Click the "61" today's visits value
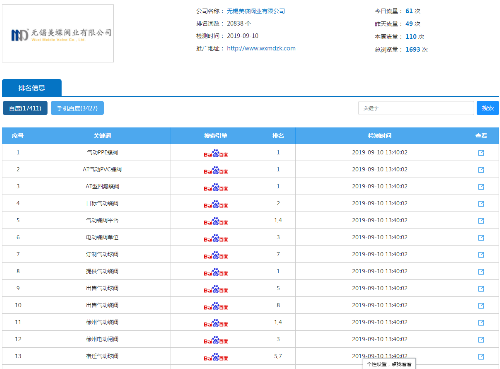The width and height of the screenshot is (500, 369). (x=409, y=11)
